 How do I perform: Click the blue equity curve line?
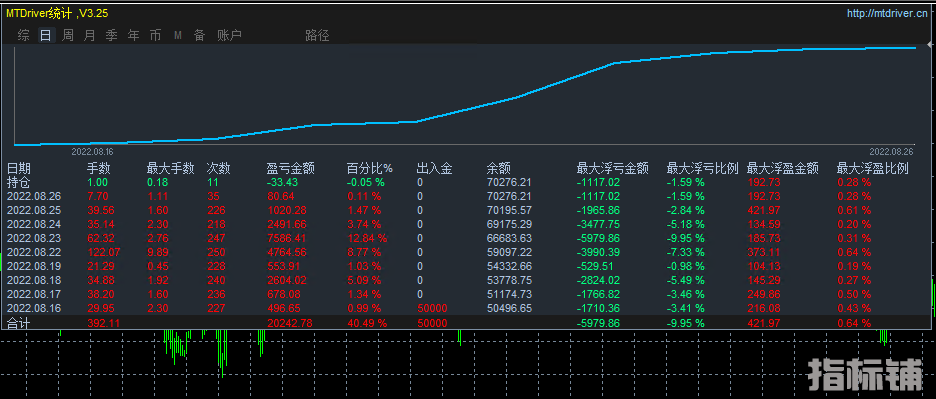point(466,109)
